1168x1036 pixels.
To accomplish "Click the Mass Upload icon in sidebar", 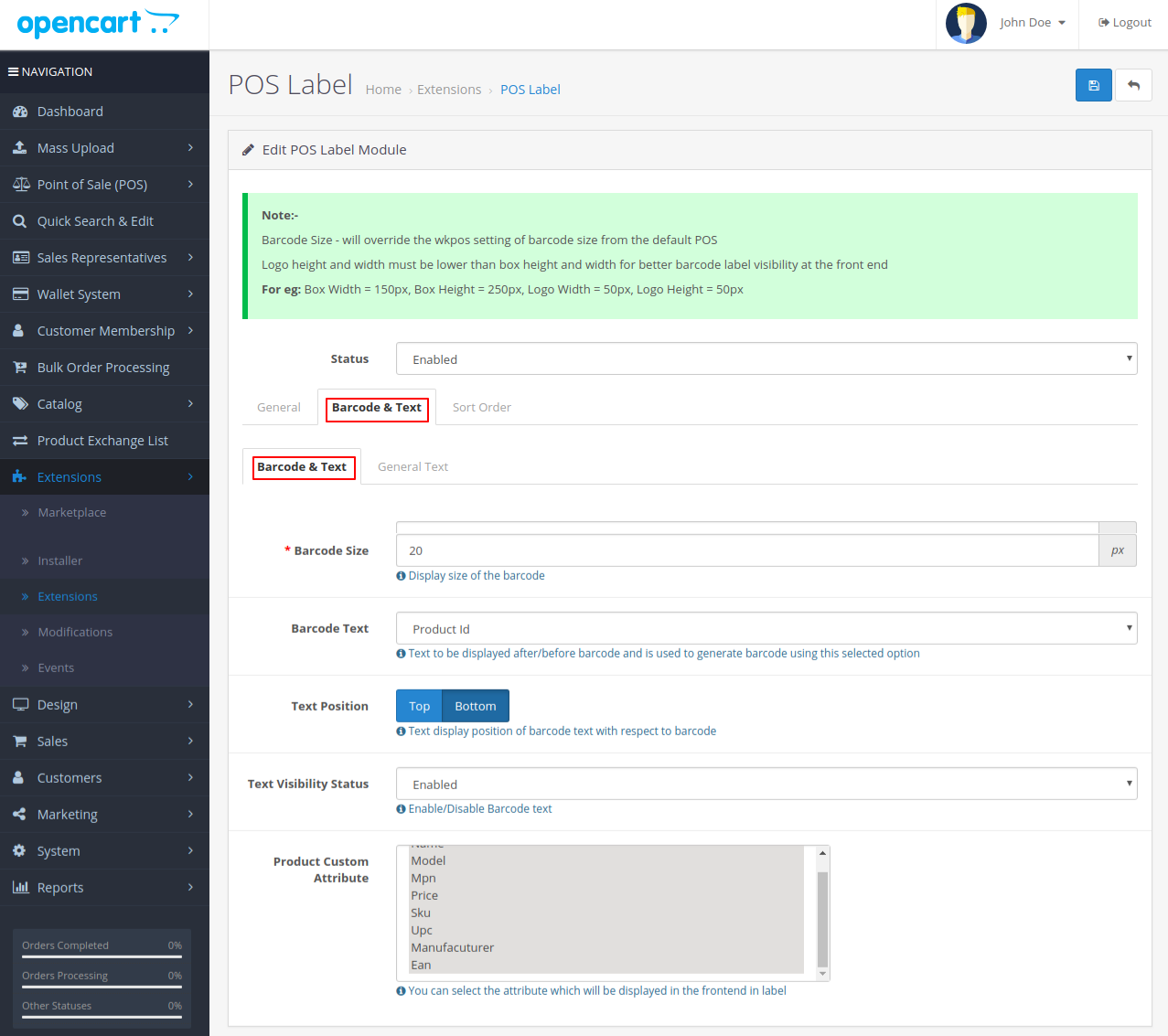I will pos(20,148).
